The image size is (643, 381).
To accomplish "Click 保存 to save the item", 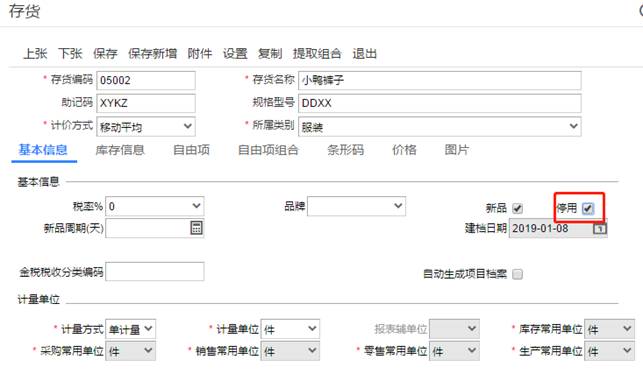I will click(x=105, y=53).
